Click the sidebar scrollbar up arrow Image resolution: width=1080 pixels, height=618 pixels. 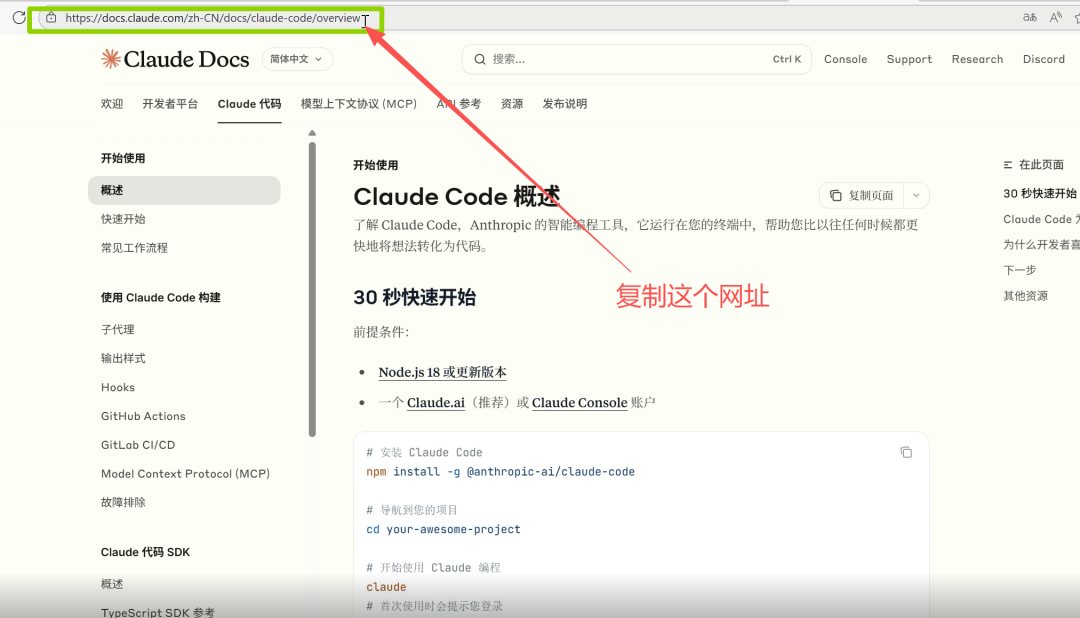pyautogui.click(x=312, y=133)
